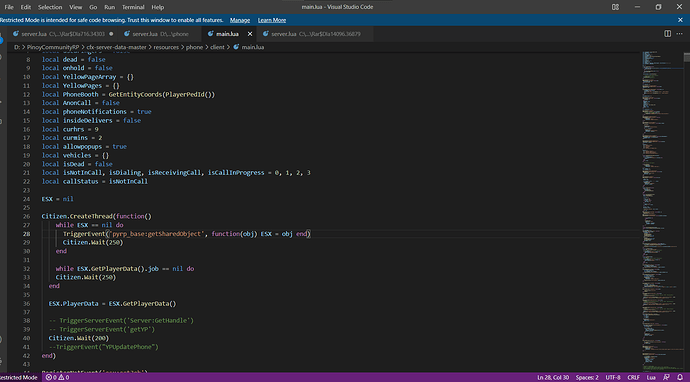Click the phone breadcrumb
The width and height of the screenshot is (690, 382).
click(194, 47)
